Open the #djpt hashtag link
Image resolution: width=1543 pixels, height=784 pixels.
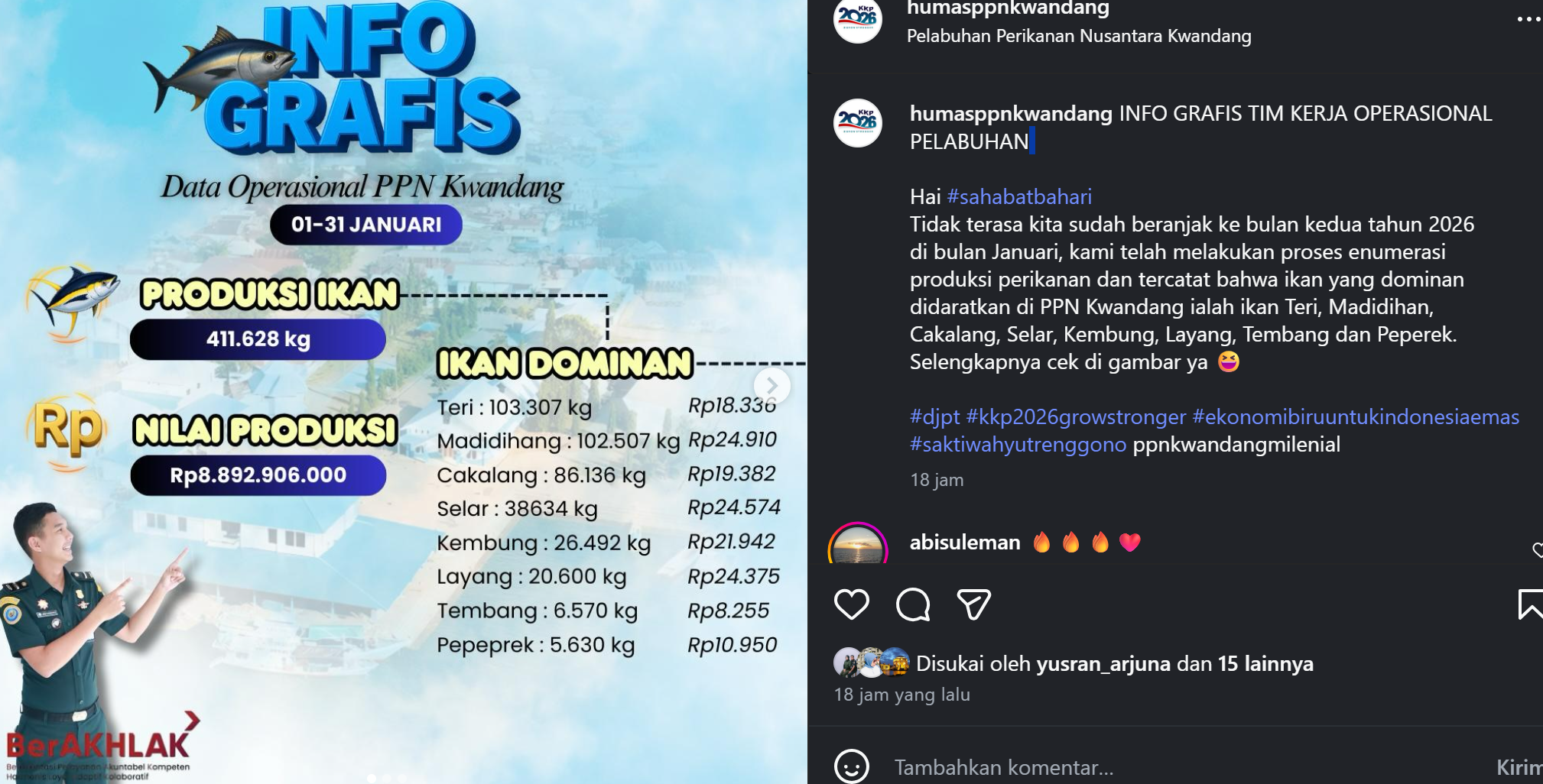pos(934,416)
